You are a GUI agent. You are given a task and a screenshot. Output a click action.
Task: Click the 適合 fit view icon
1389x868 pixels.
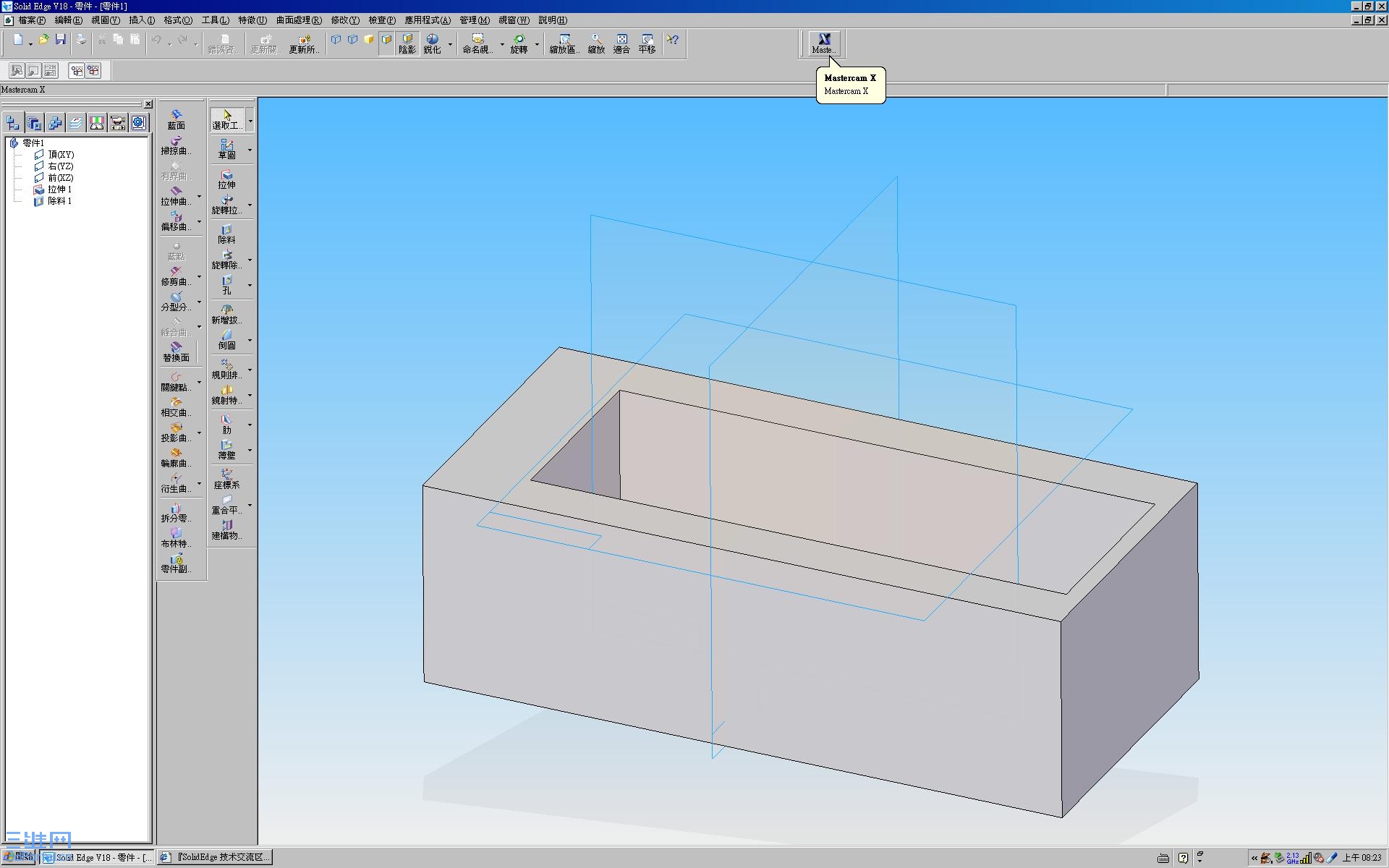[x=621, y=43]
